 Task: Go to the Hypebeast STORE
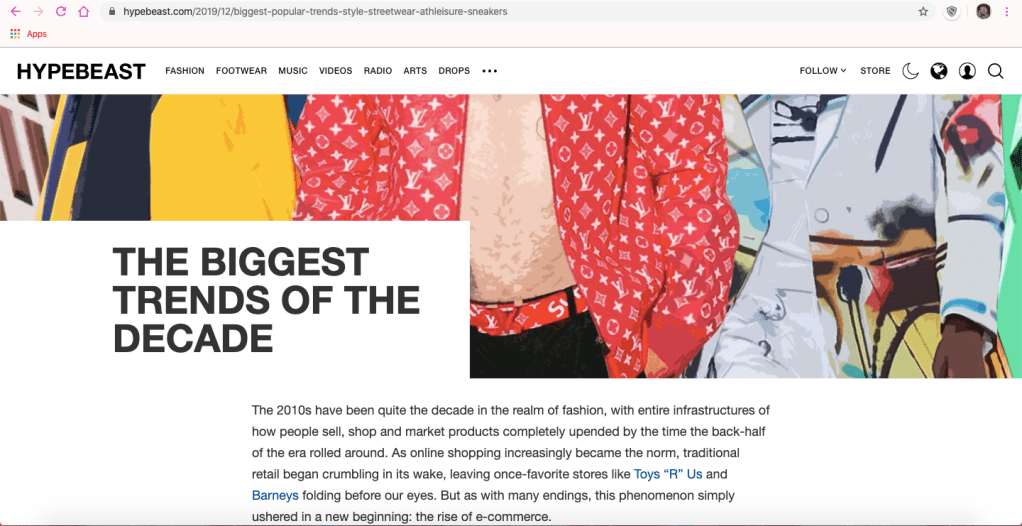[875, 71]
